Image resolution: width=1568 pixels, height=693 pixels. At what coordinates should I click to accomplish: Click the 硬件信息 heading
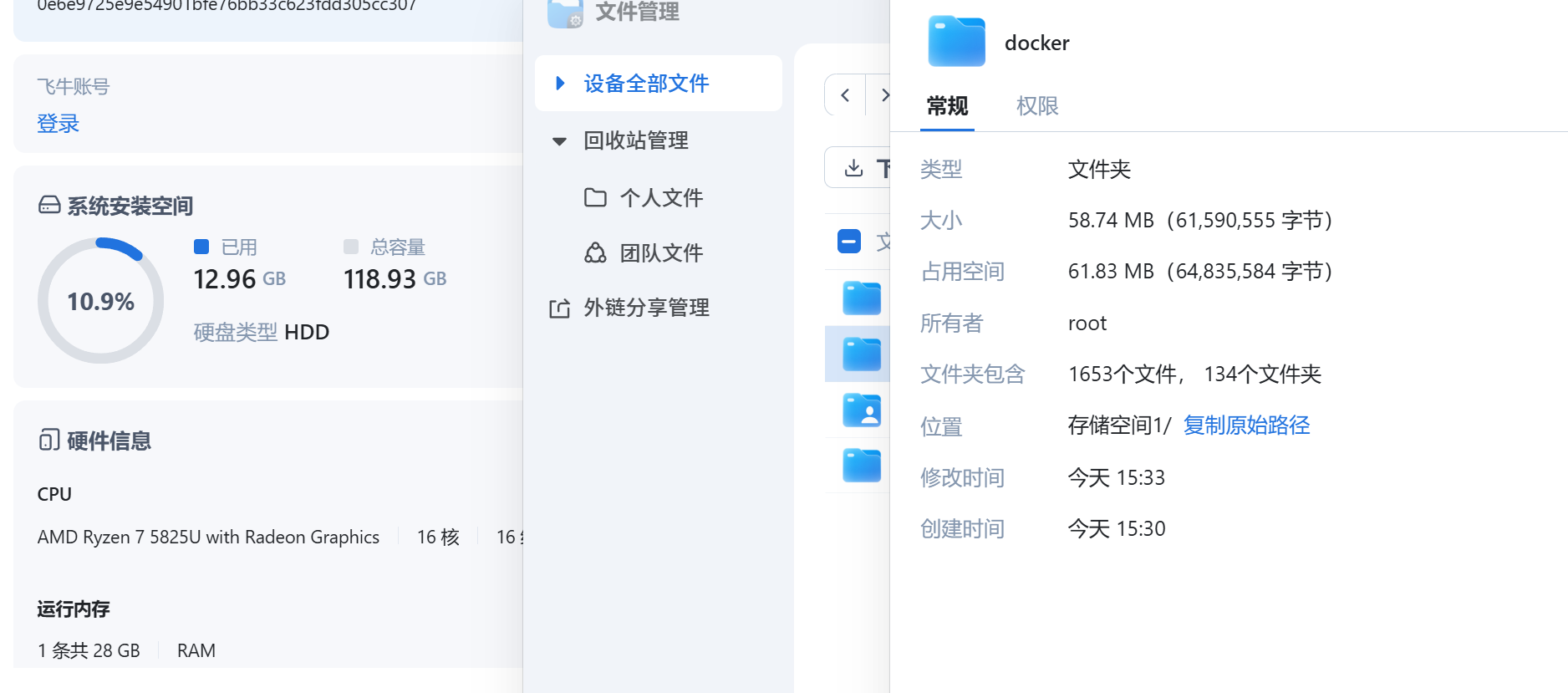point(109,441)
